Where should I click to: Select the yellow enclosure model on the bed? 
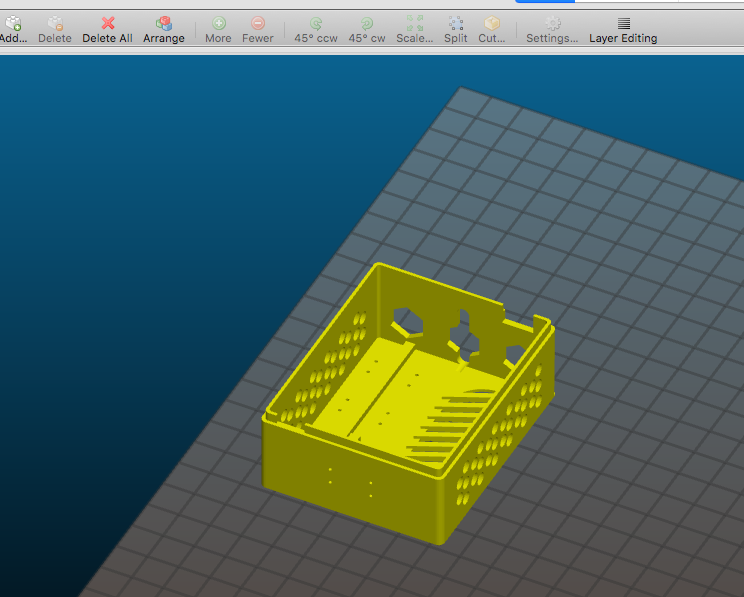[408, 403]
